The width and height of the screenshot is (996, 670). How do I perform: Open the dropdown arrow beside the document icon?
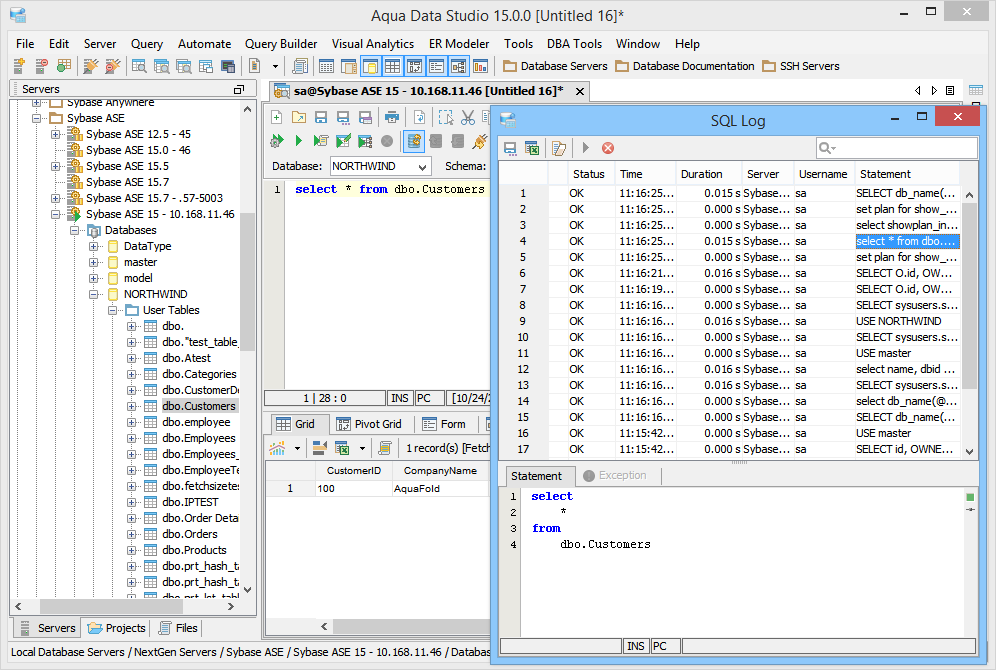(x=275, y=65)
